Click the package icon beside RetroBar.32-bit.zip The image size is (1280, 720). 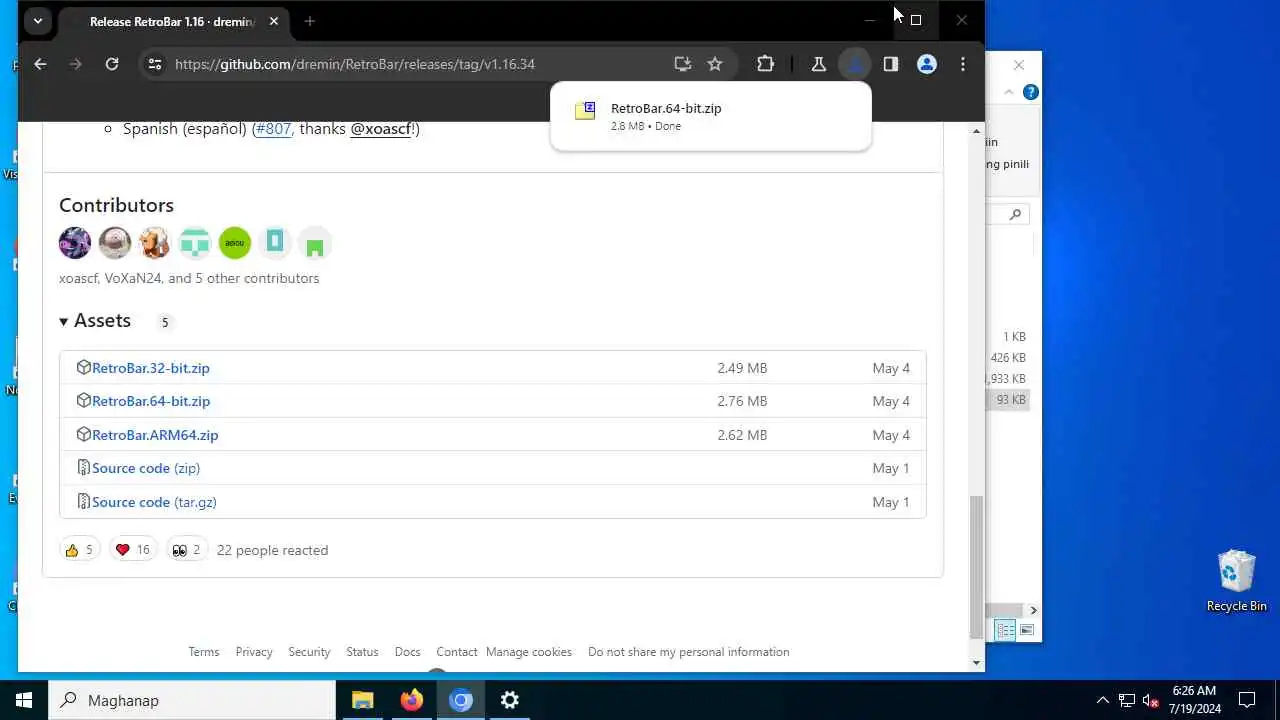point(84,368)
